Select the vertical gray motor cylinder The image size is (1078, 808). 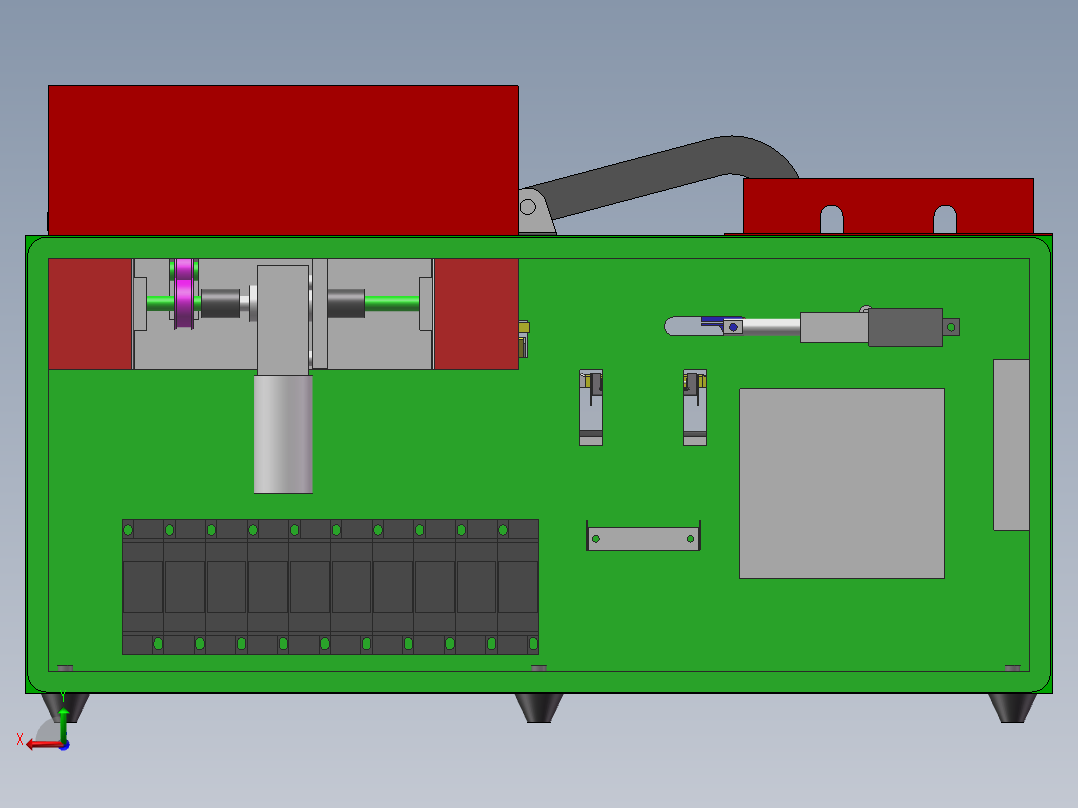coord(283,434)
